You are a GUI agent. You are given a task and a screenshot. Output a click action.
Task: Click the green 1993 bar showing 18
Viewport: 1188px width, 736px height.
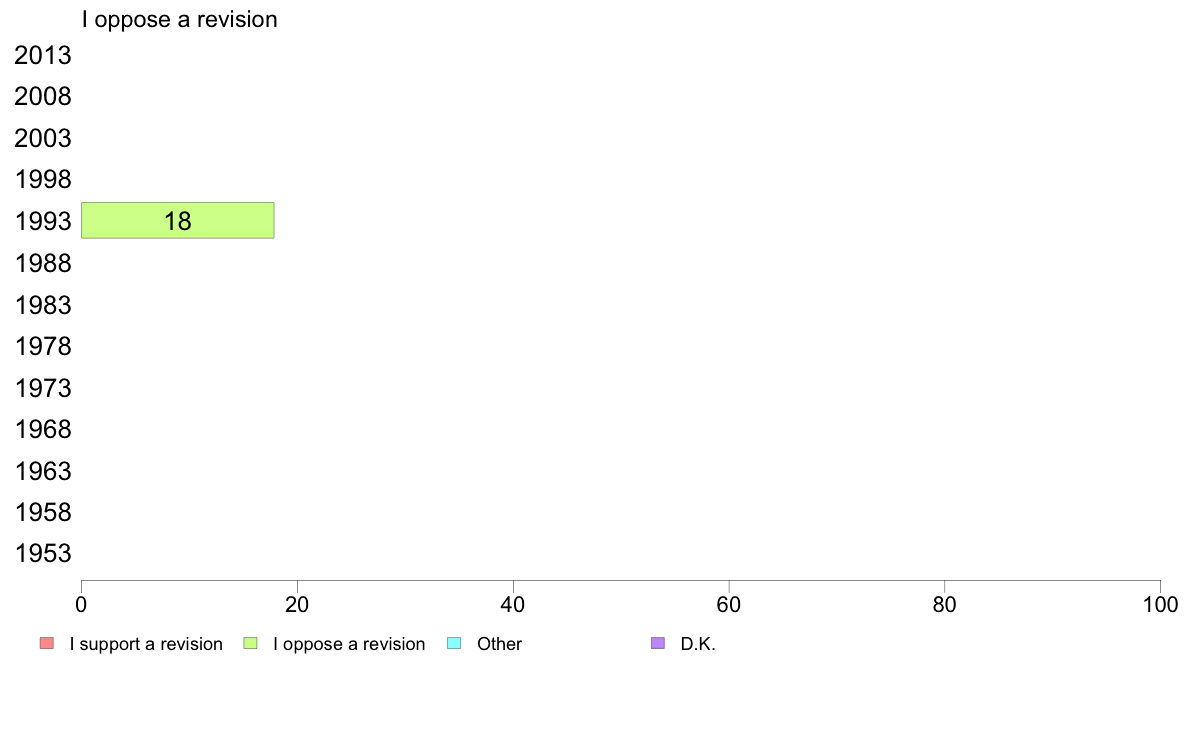click(x=177, y=221)
